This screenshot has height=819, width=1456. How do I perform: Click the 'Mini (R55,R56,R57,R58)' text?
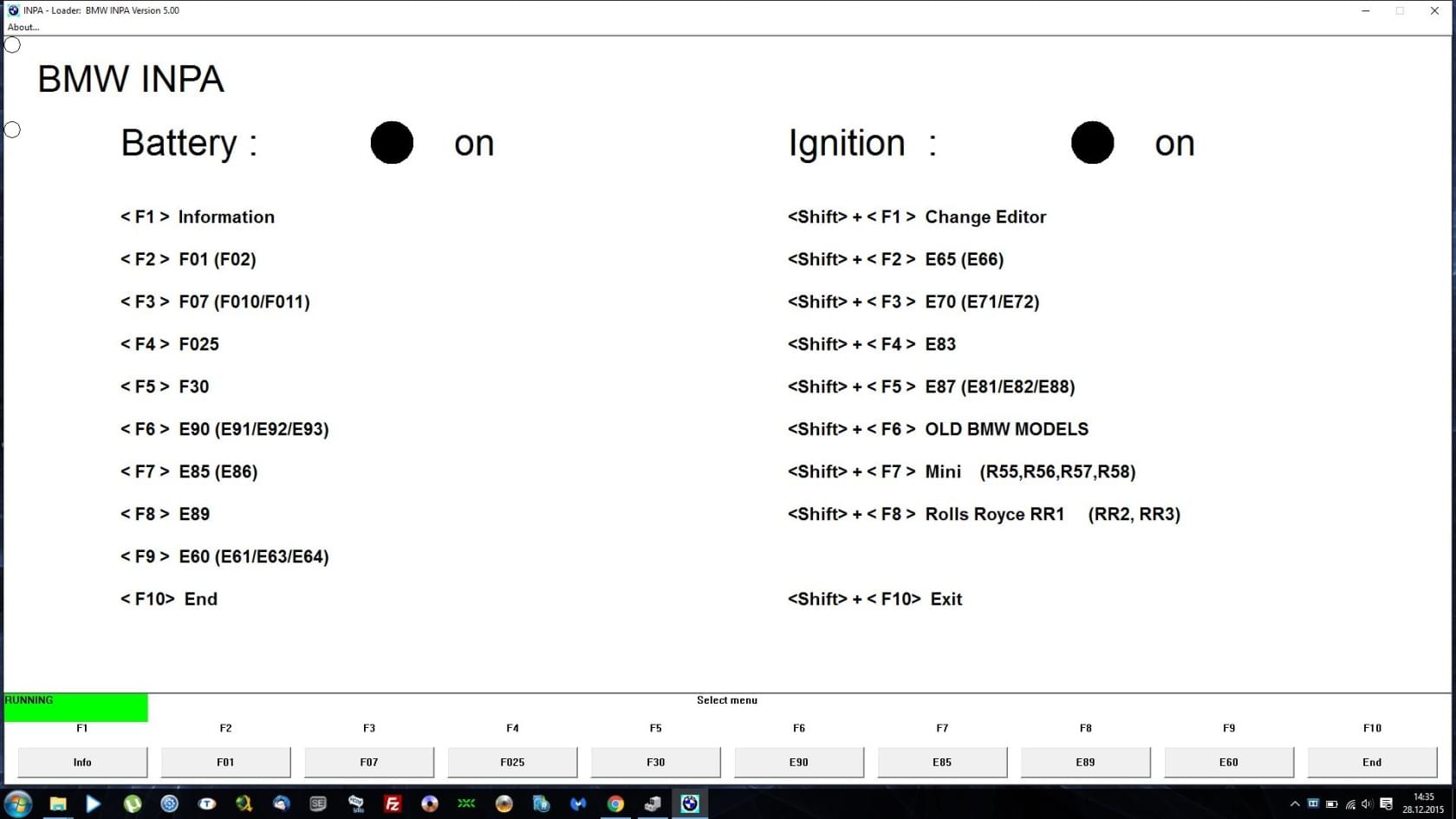pyautogui.click(x=1030, y=471)
